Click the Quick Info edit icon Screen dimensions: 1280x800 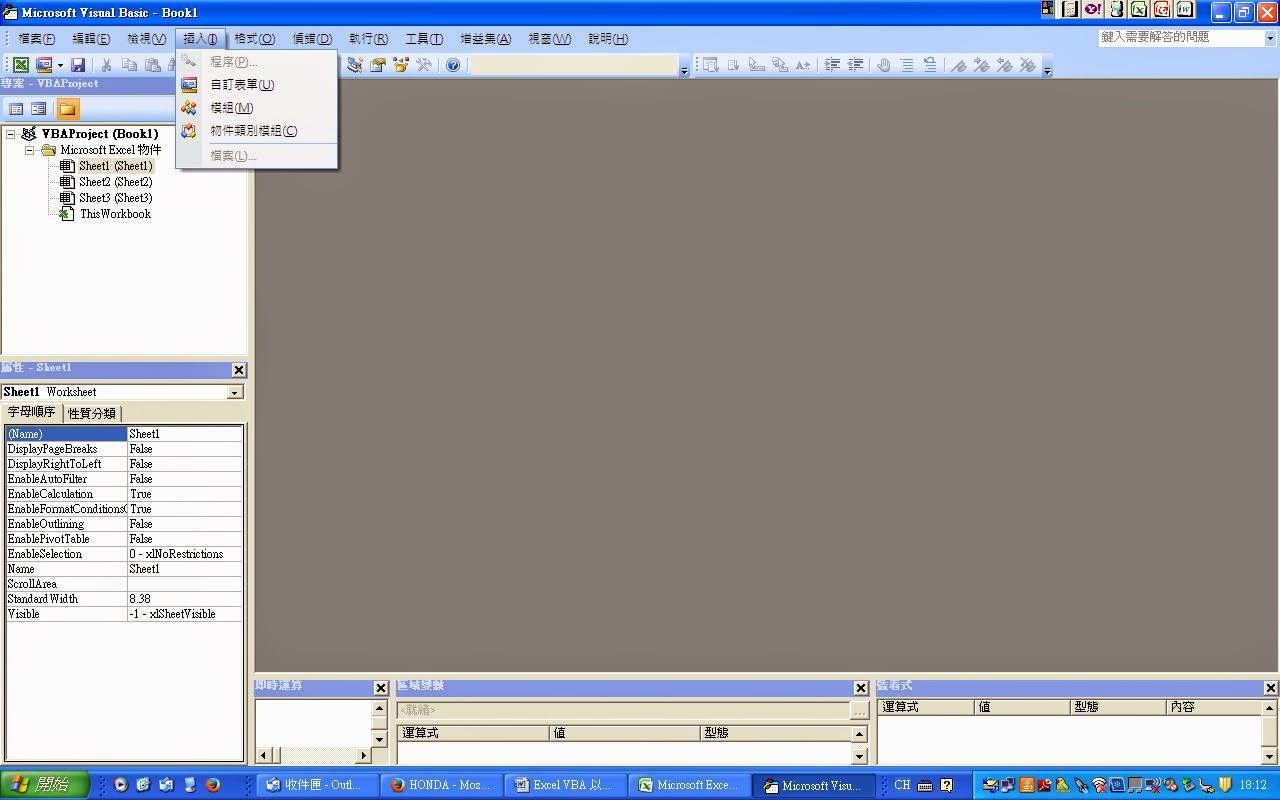[757, 65]
